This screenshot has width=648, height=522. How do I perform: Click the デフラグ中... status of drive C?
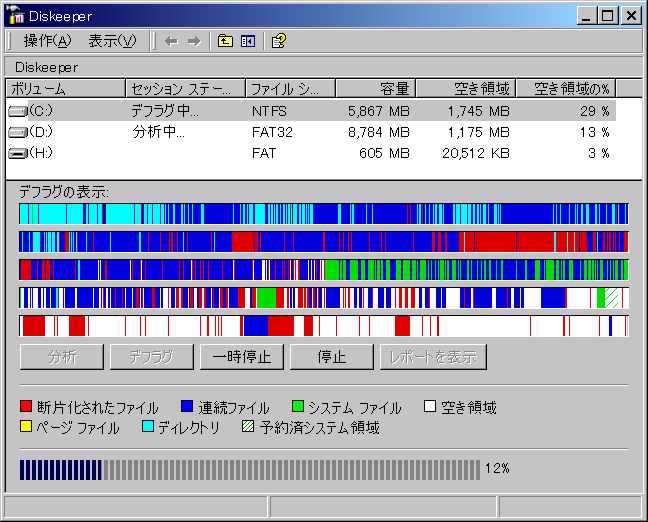coord(164,111)
